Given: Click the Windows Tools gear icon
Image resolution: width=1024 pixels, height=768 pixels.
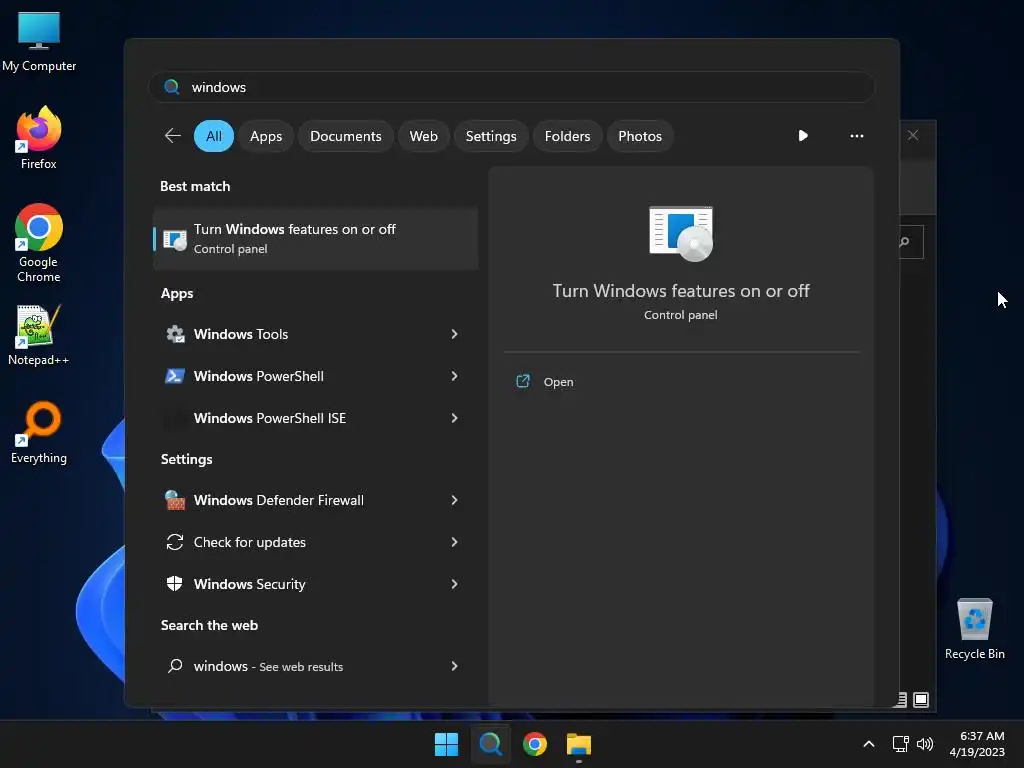Looking at the screenshot, I should [175, 334].
